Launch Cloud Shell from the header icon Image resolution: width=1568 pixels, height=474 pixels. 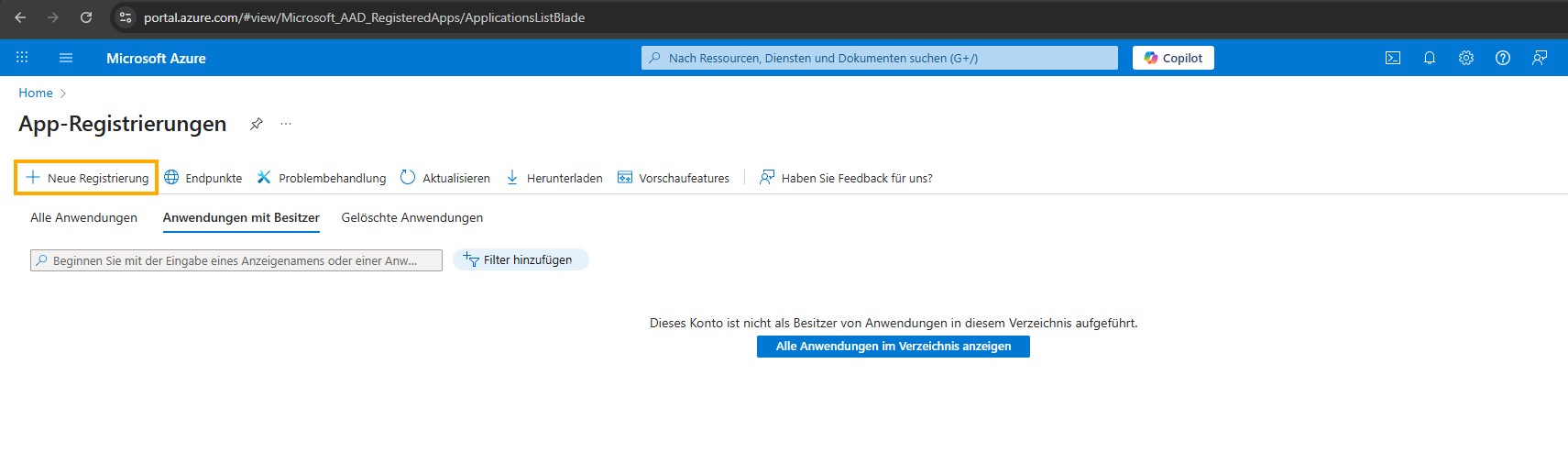pos(1393,58)
